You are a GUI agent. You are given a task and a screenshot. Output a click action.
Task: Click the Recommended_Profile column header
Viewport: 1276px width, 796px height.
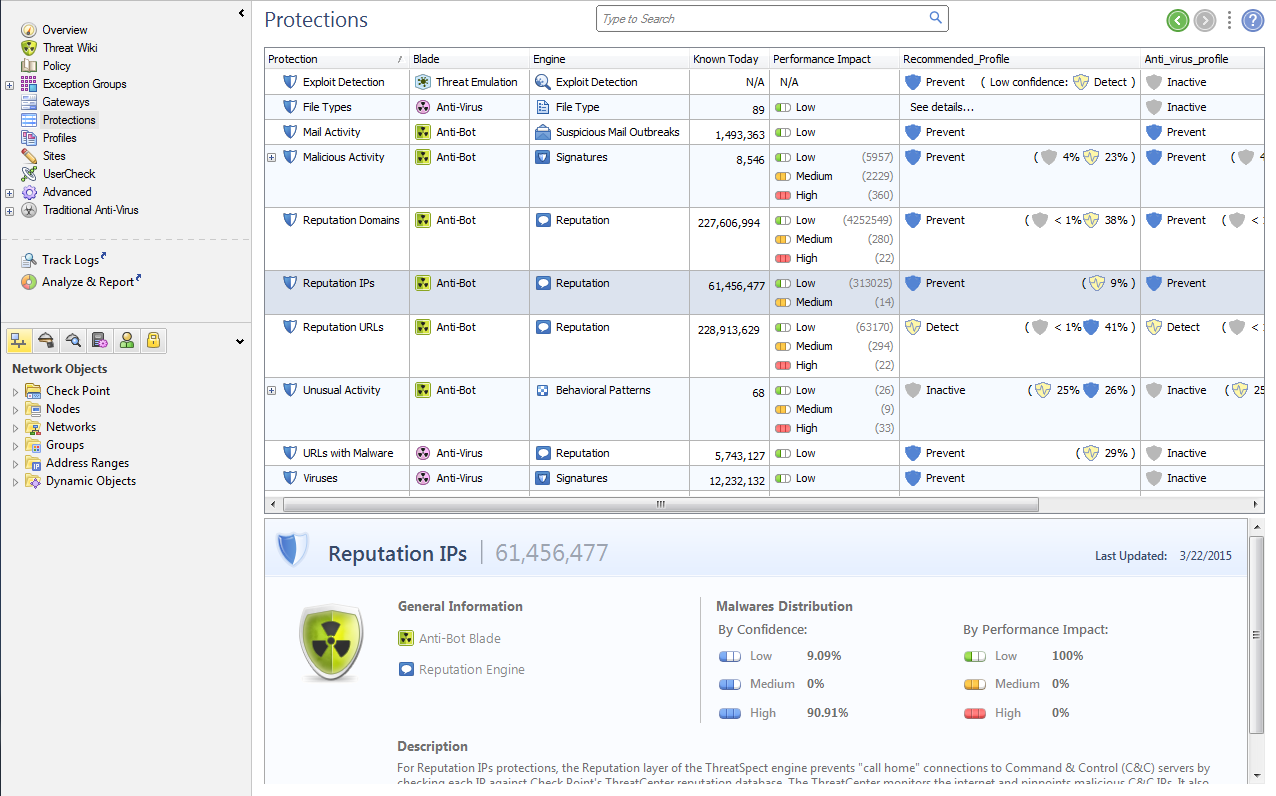pos(1020,59)
